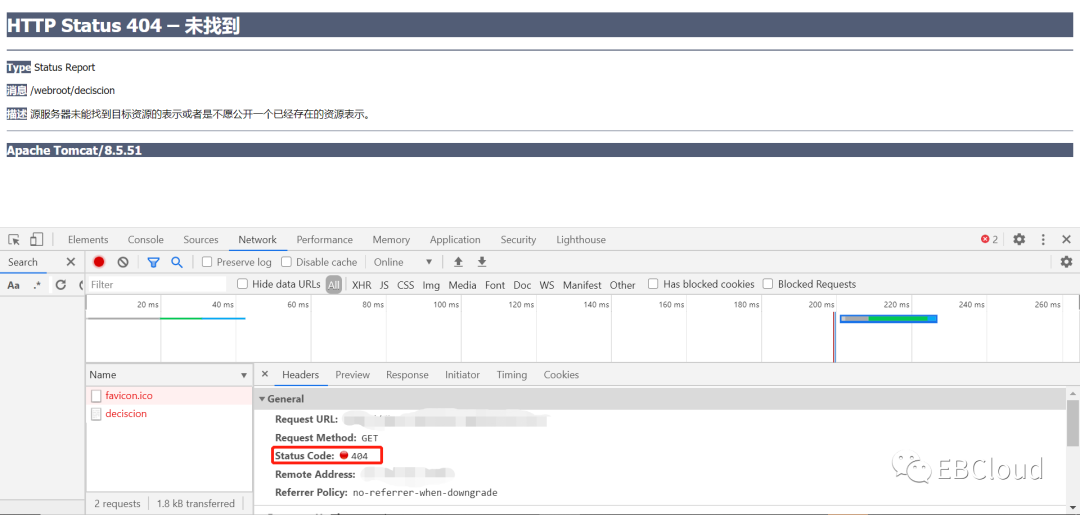Switch to the Console tab

pyautogui.click(x=145, y=240)
